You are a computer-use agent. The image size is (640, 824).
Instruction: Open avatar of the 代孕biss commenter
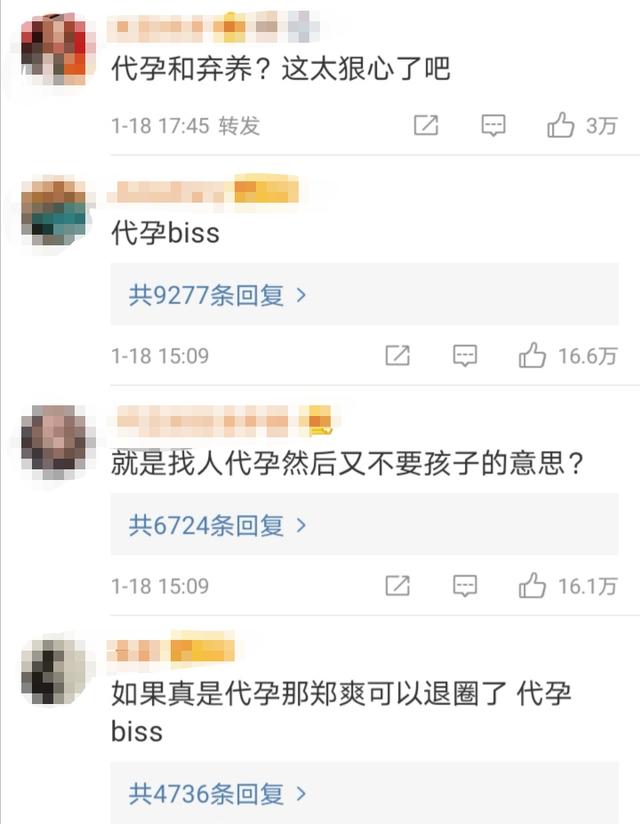pyautogui.click(x=54, y=213)
